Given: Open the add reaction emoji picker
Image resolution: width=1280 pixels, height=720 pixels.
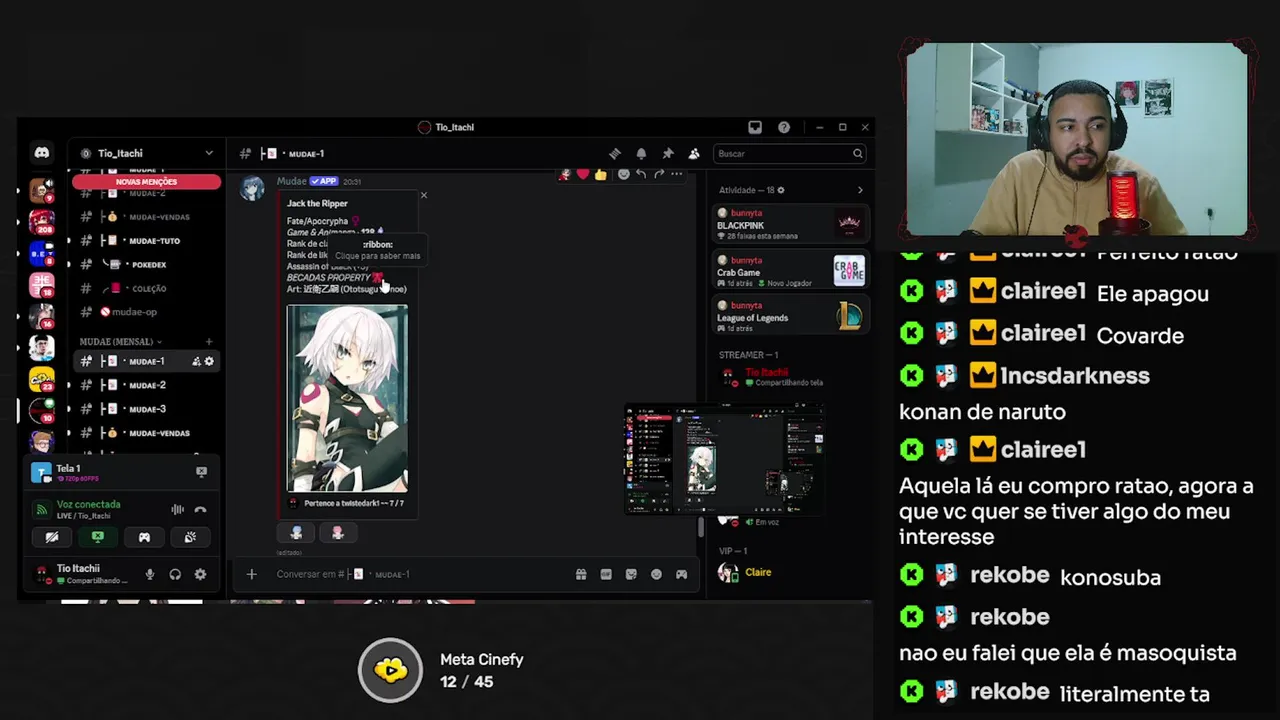Looking at the screenshot, I should [623, 174].
